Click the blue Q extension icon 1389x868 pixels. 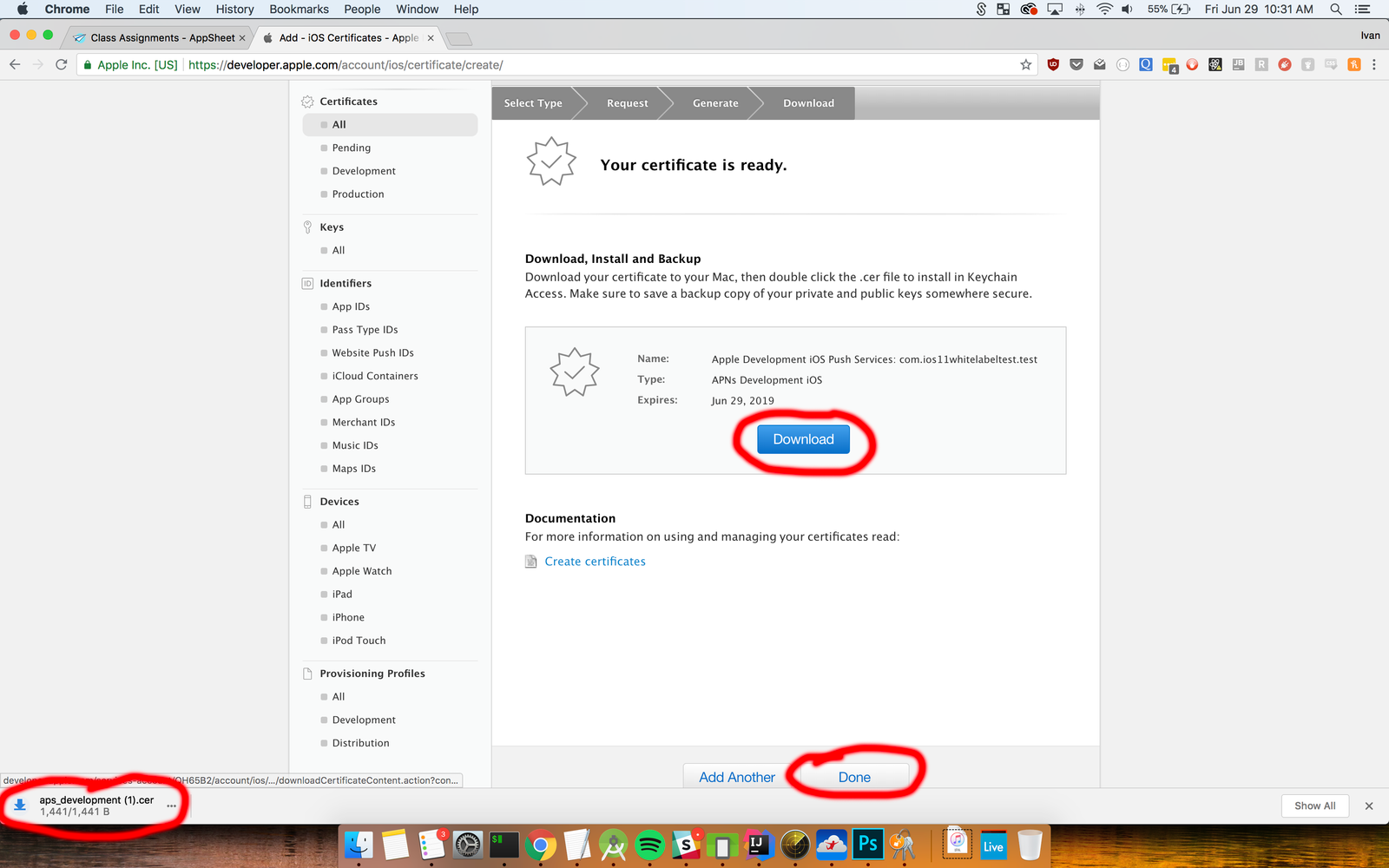(x=1146, y=64)
